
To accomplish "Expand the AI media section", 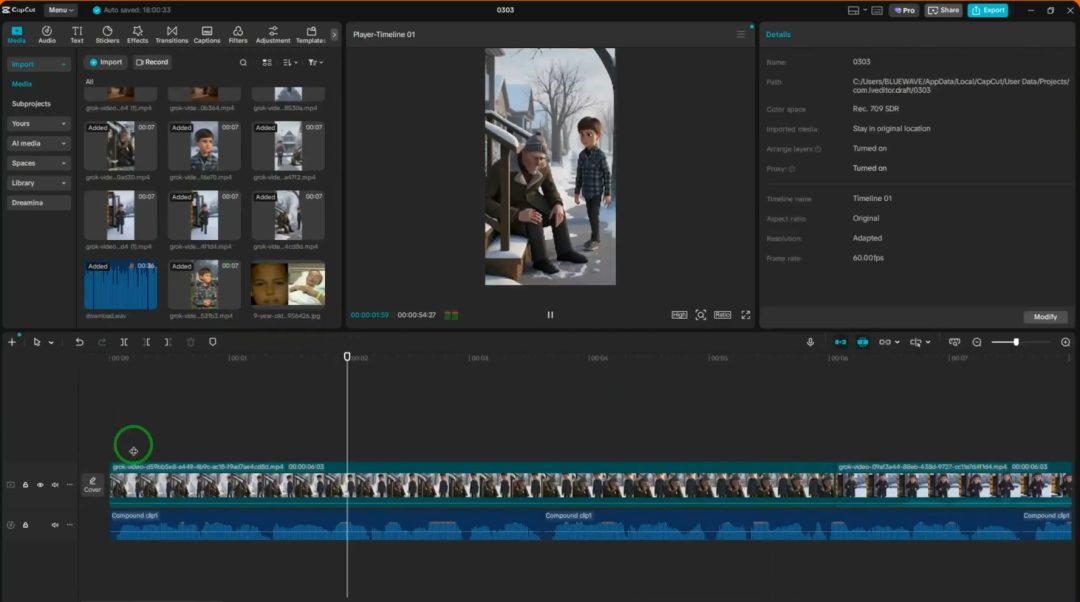I will [39, 143].
